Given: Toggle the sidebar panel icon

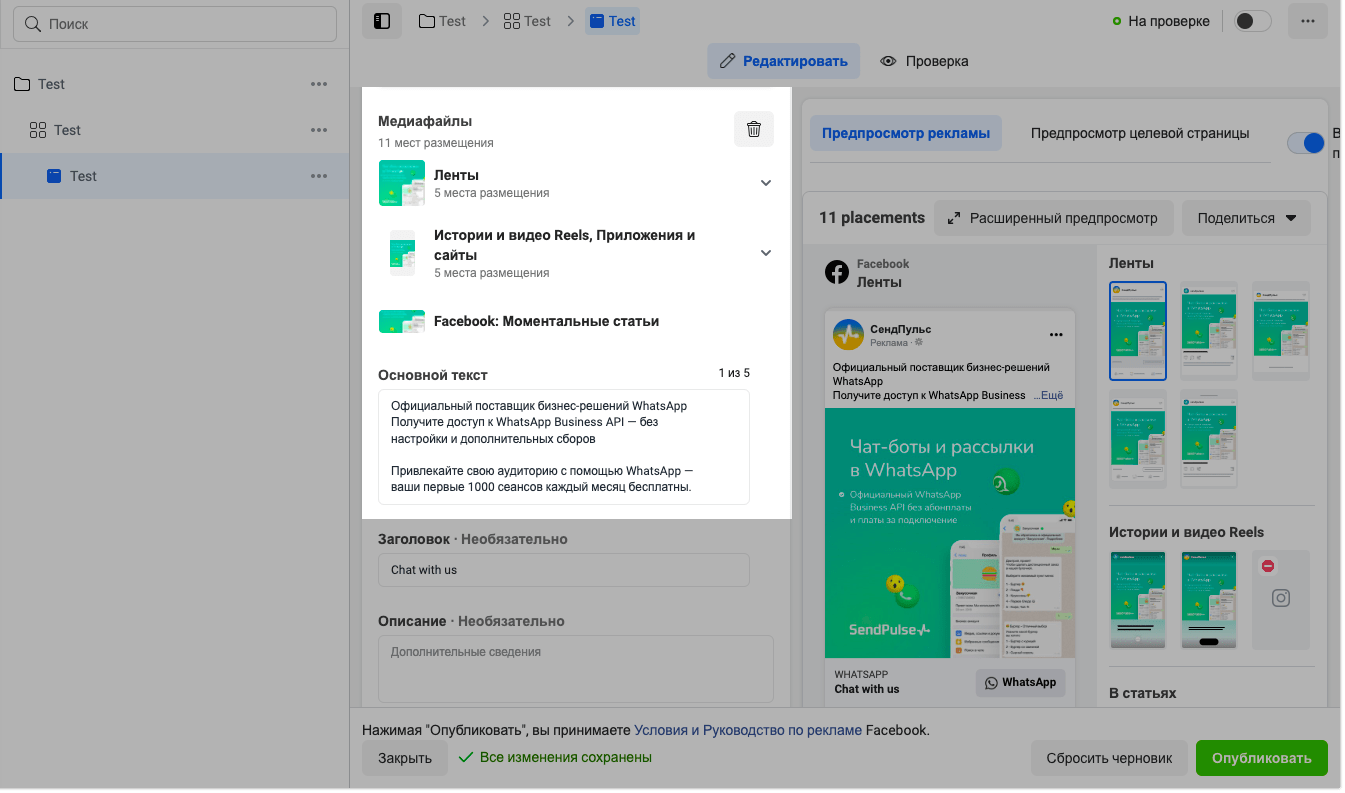Looking at the screenshot, I should click(381, 21).
